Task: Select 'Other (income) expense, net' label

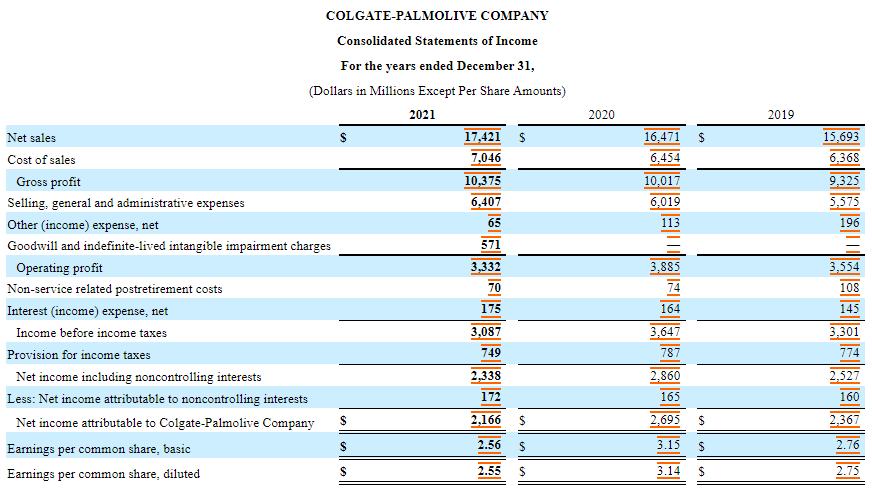Action: (x=82, y=225)
